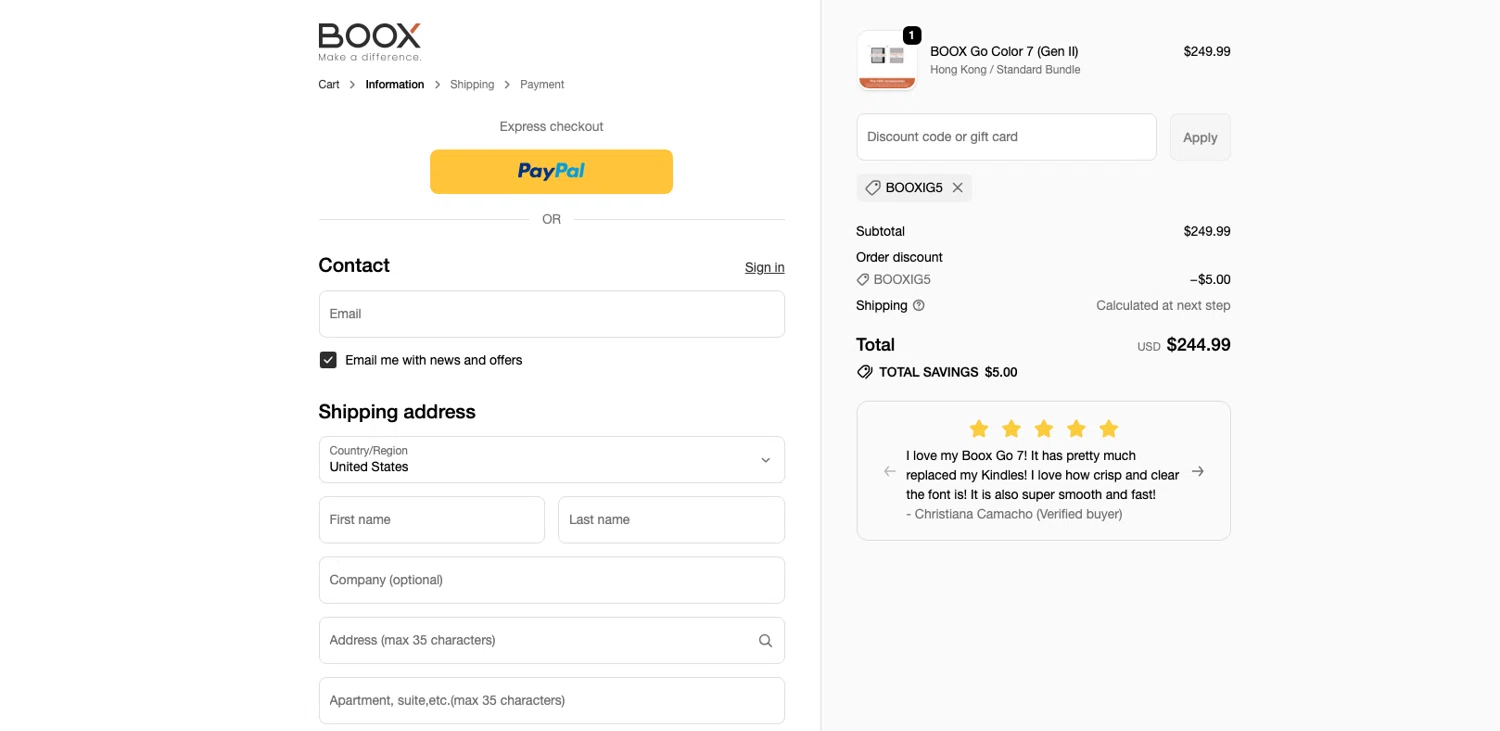Click 'Calculated at next step' text
This screenshot has height=731, width=1500.
pos(1163,306)
